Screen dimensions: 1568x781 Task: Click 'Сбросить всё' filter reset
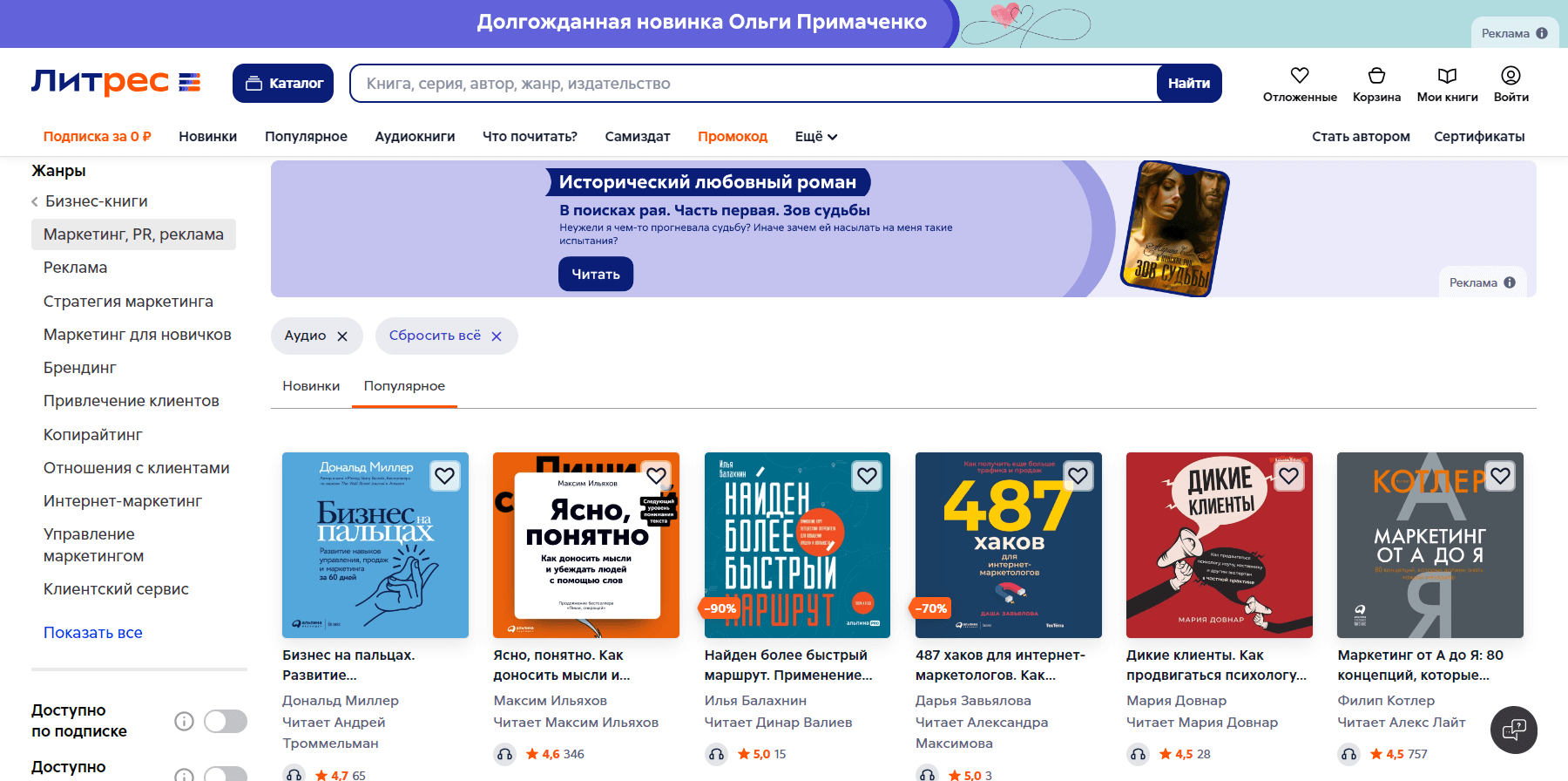446,336
